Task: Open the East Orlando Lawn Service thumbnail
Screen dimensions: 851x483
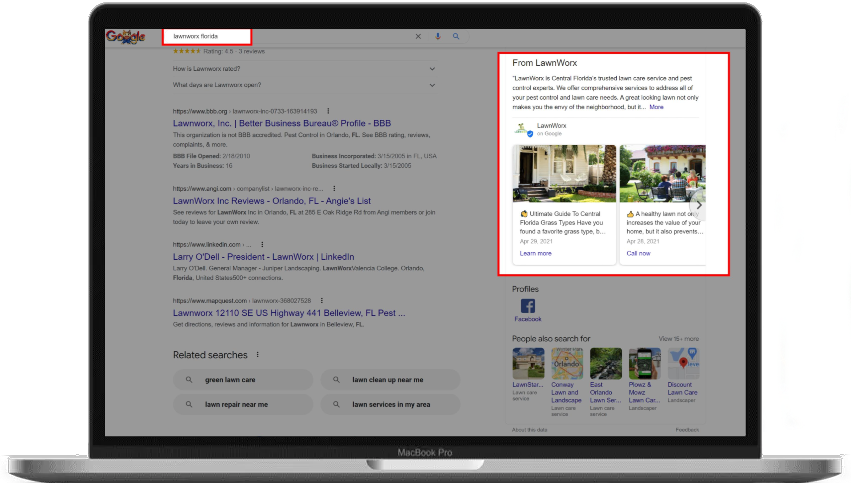Action: pyautogui.click(x=606, y=363)
